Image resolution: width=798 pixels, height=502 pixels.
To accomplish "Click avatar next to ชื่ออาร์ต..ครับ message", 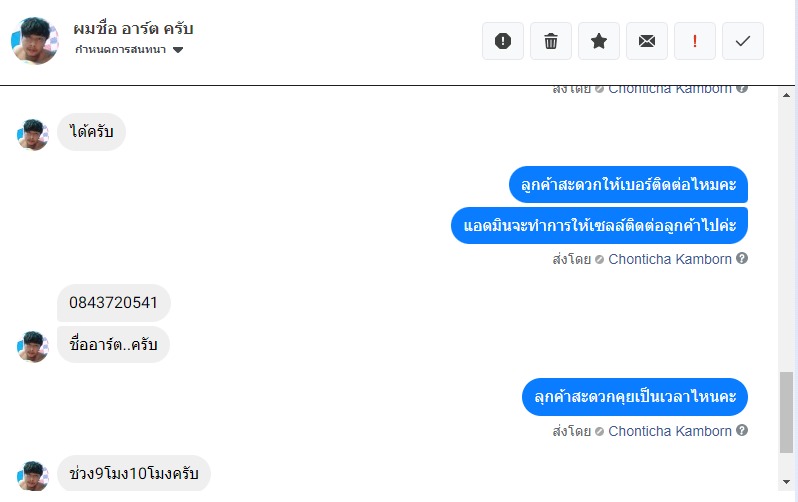I will [x=33, y=346].
